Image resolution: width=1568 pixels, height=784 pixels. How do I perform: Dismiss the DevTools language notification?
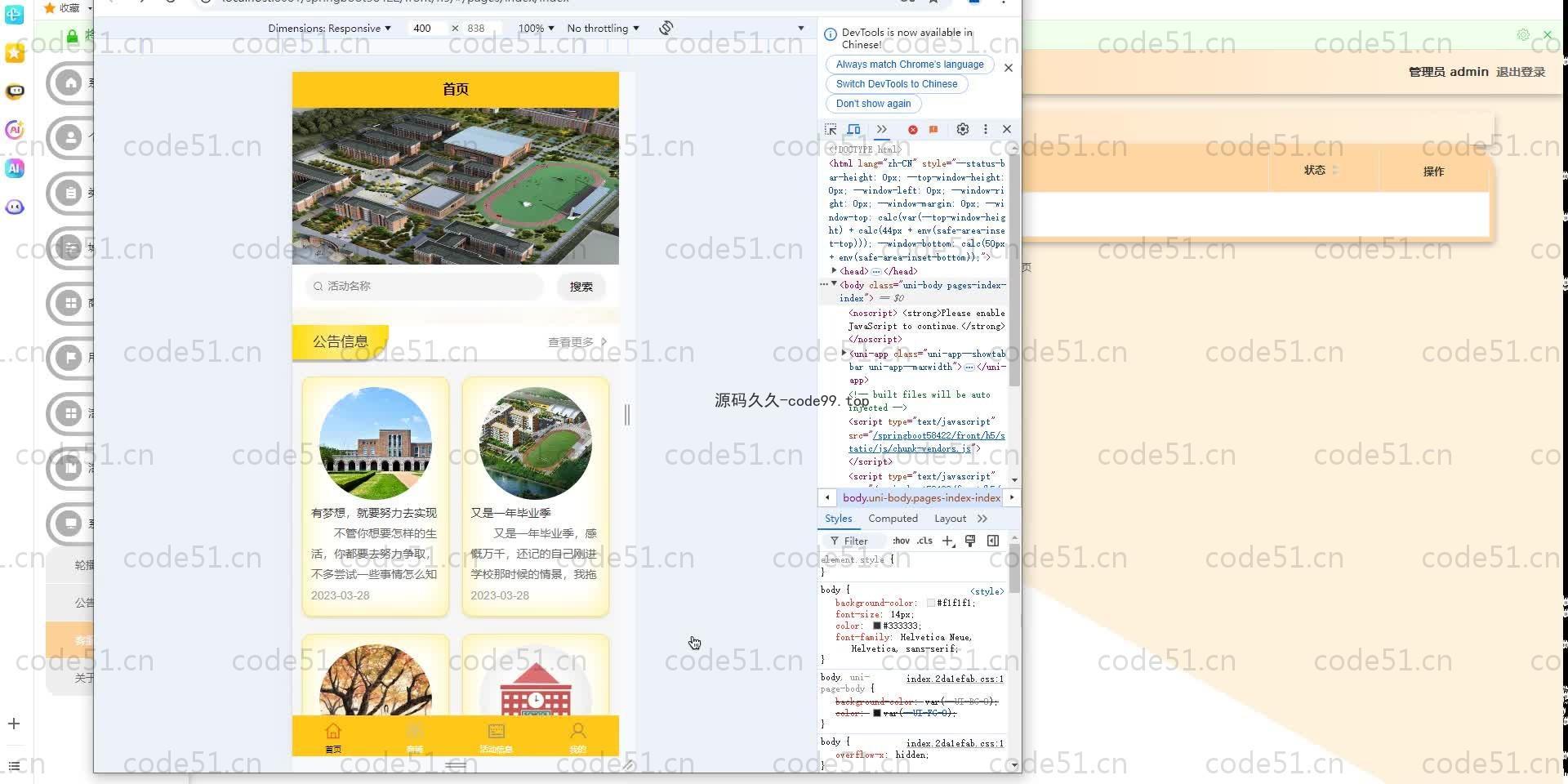click(x=1009, y=68)
